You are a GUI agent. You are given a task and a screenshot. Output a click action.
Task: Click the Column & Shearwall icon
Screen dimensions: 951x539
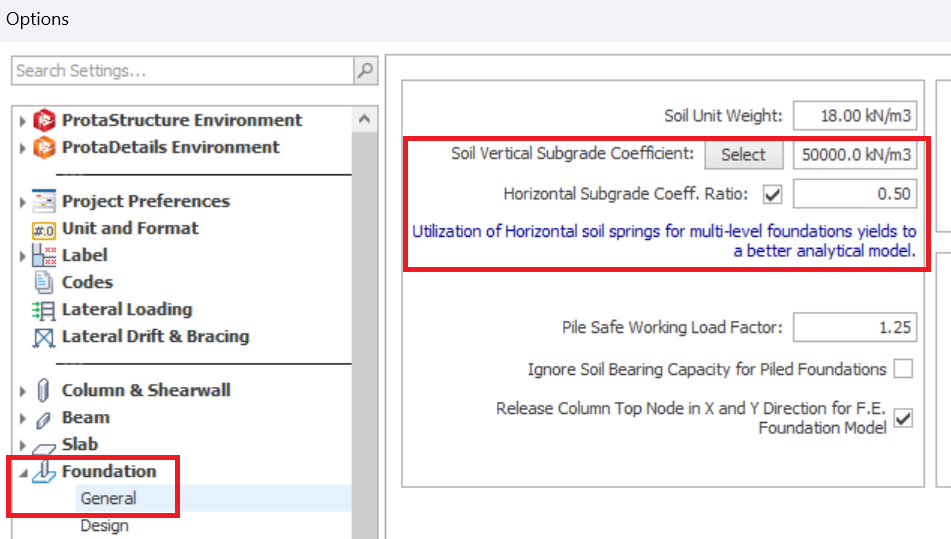[x=45, y=391]
